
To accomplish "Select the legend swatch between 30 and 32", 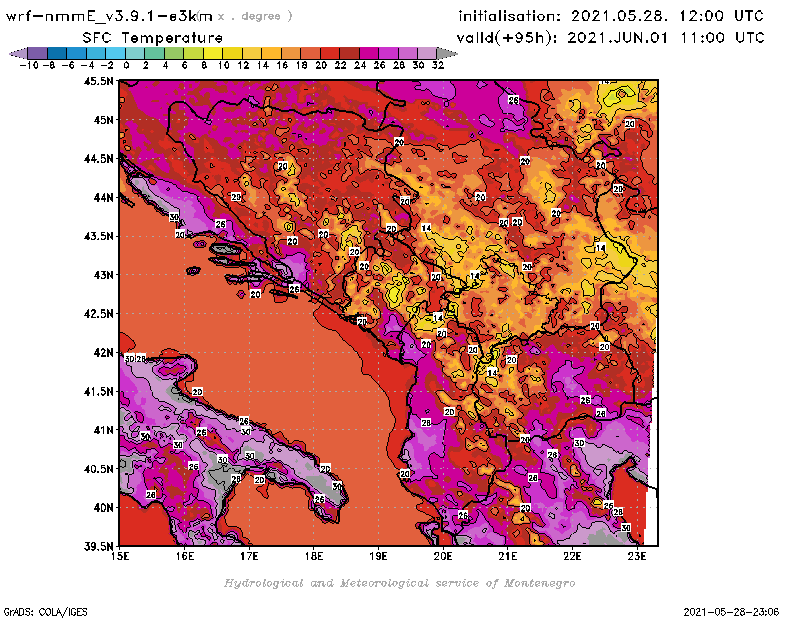I will 427,53.
